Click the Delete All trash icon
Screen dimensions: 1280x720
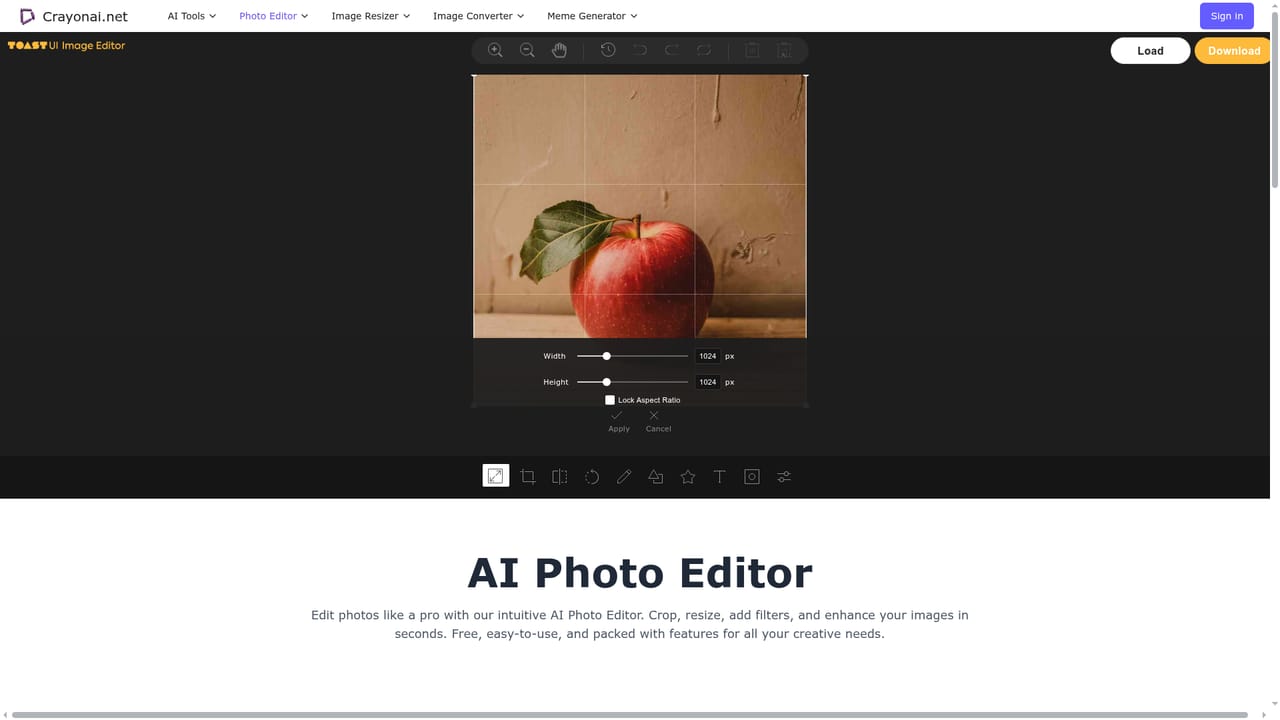tap(785, 50)
